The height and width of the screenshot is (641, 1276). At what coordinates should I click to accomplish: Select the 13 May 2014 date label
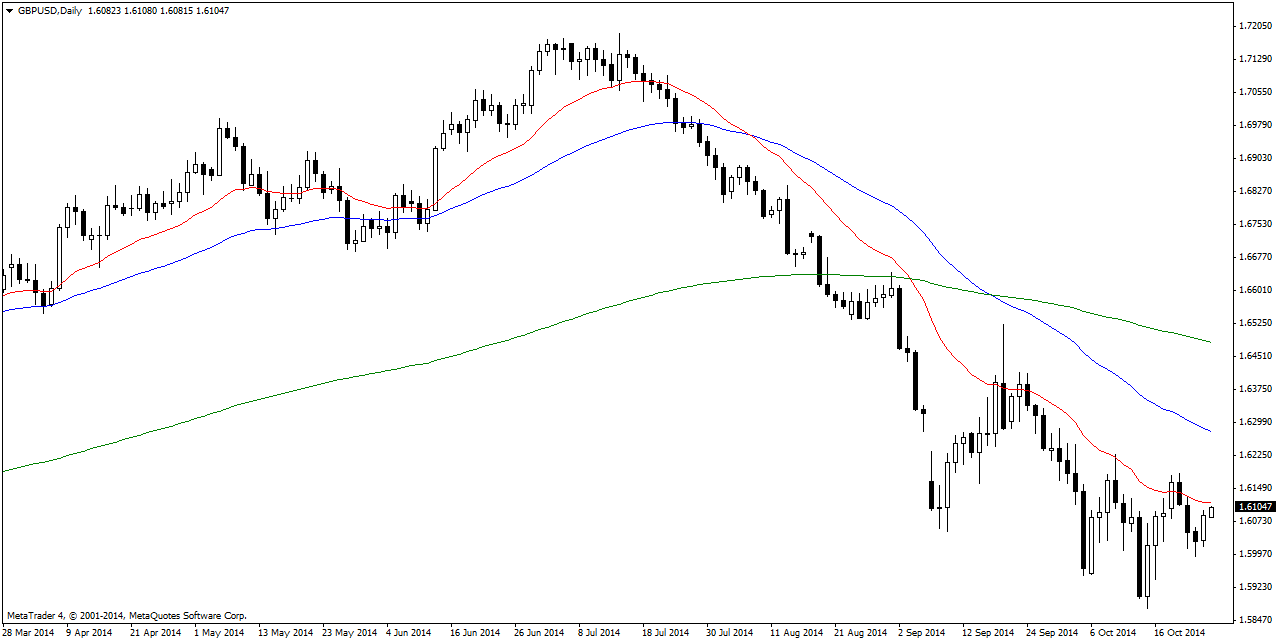click(x=286, y=633)
